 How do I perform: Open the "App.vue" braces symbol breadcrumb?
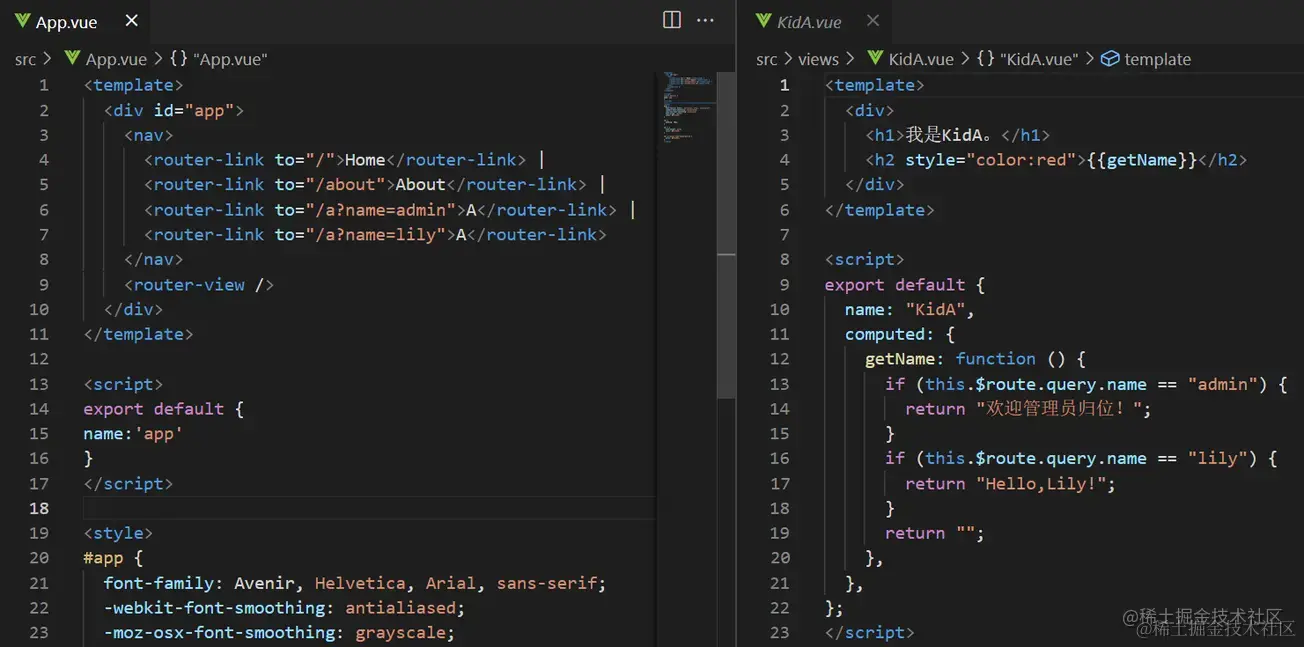point(218,59)
